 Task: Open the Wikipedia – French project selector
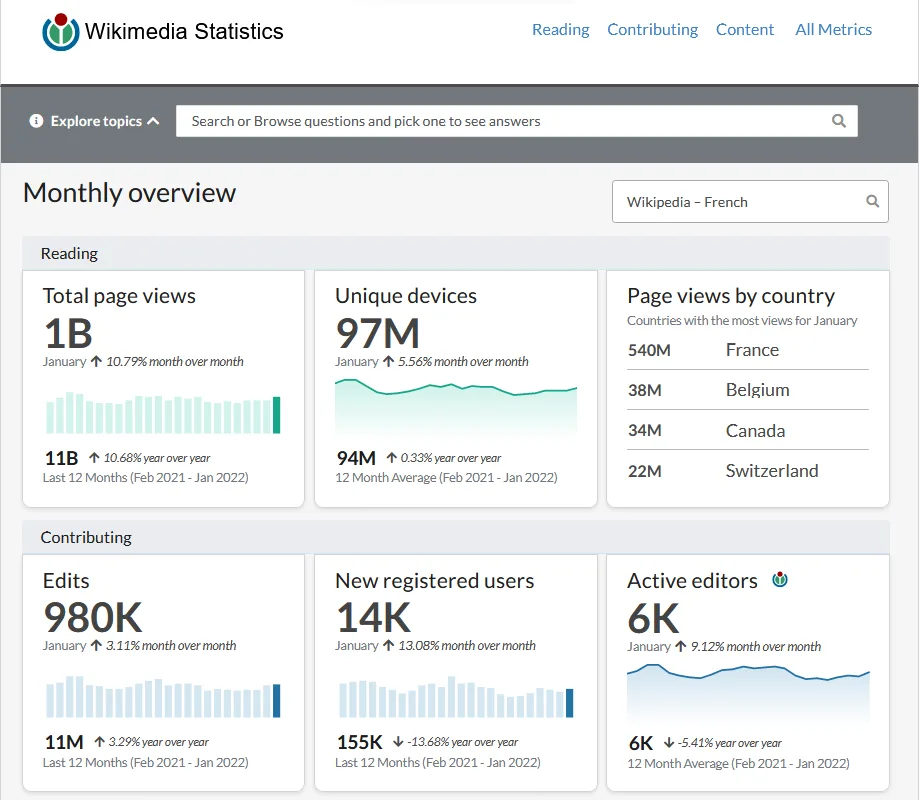[x=750, y=201]
